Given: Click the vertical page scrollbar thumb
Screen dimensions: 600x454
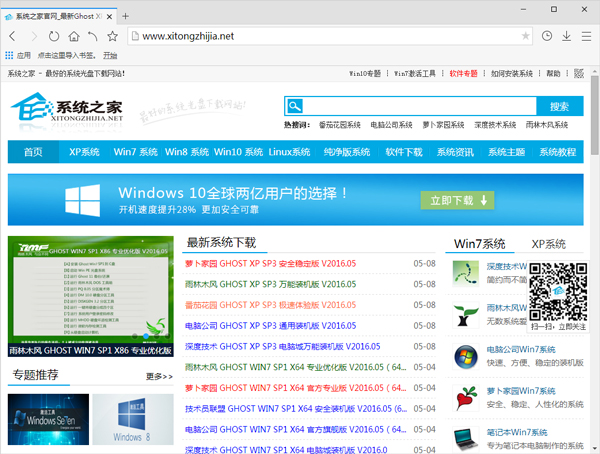Looking at the screenshot, I should [x=594, y=115].
